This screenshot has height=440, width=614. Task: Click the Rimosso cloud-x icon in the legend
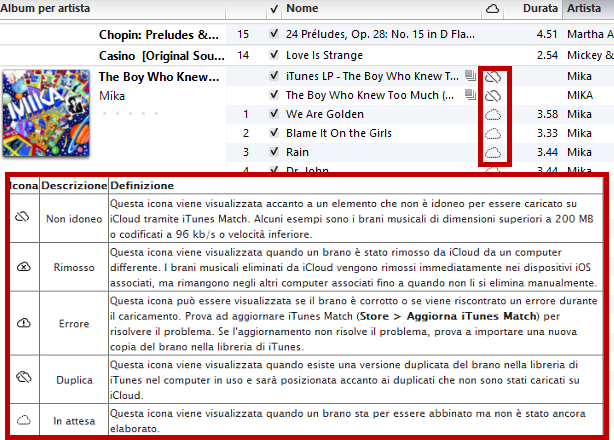[24, 267]
